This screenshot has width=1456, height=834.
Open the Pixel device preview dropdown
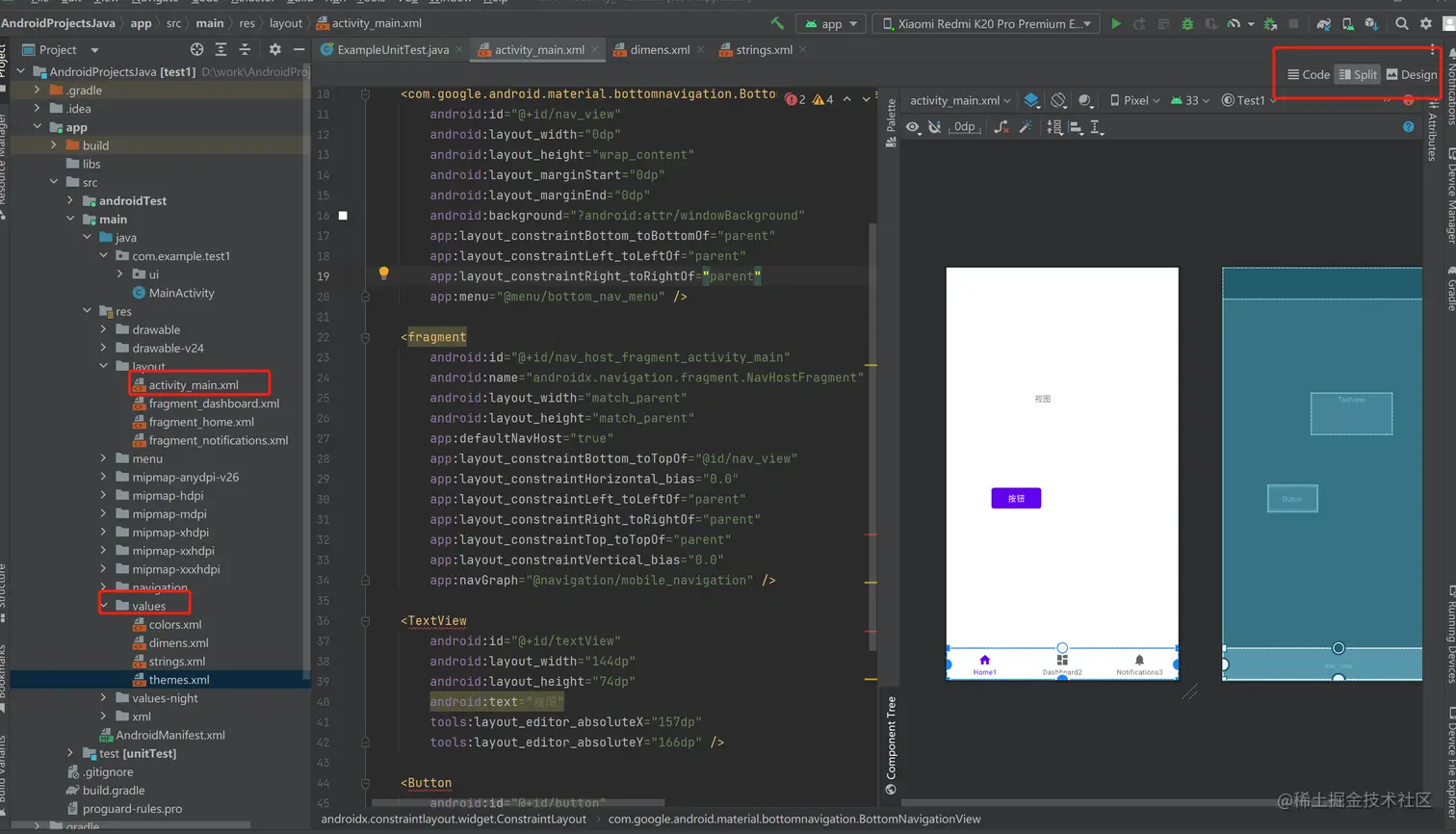coord(1134,100)
